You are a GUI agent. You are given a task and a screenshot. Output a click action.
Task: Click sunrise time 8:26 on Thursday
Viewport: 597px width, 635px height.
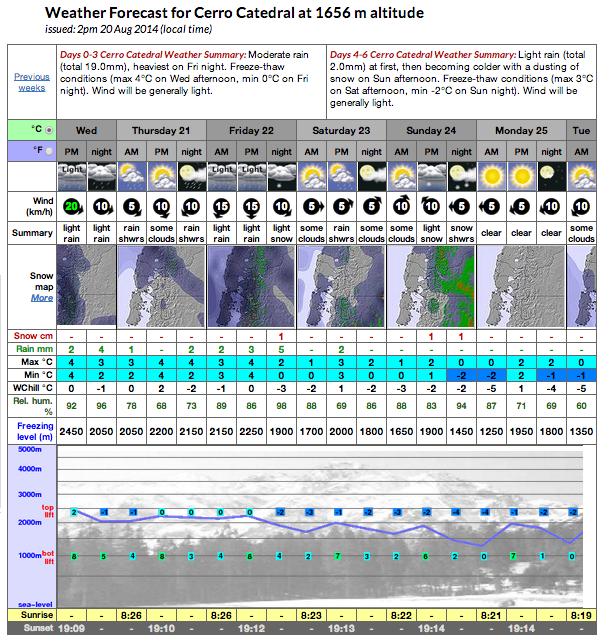tap(131, 616)
